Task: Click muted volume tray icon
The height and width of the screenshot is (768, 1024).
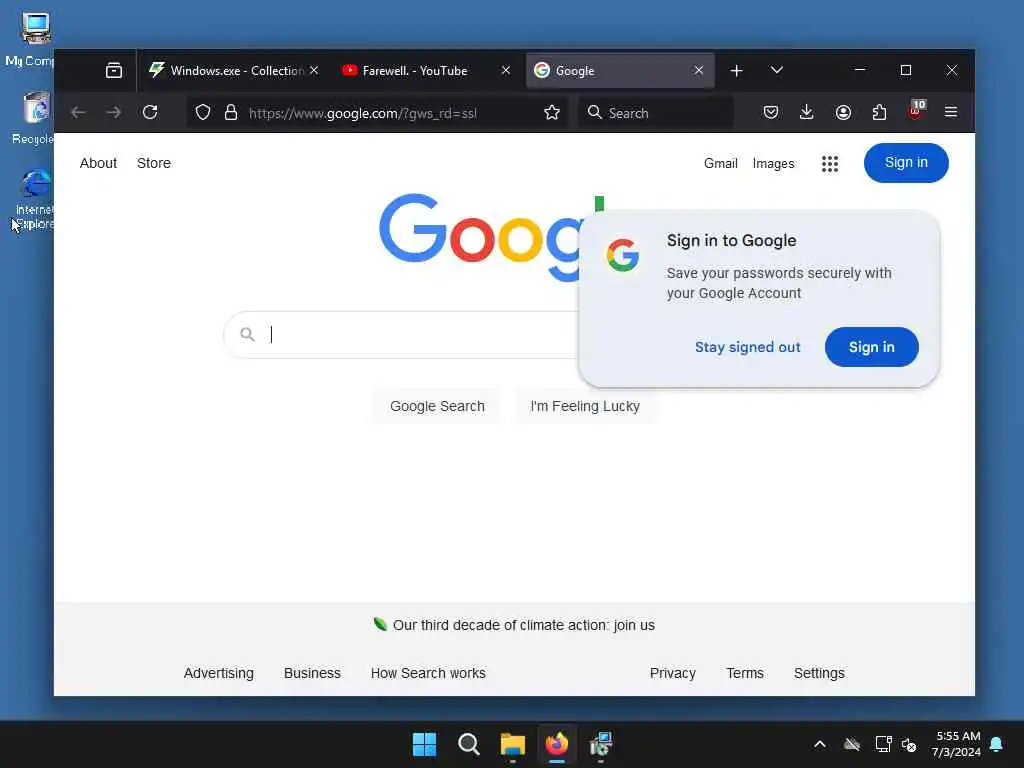Action: coord(908,744)
